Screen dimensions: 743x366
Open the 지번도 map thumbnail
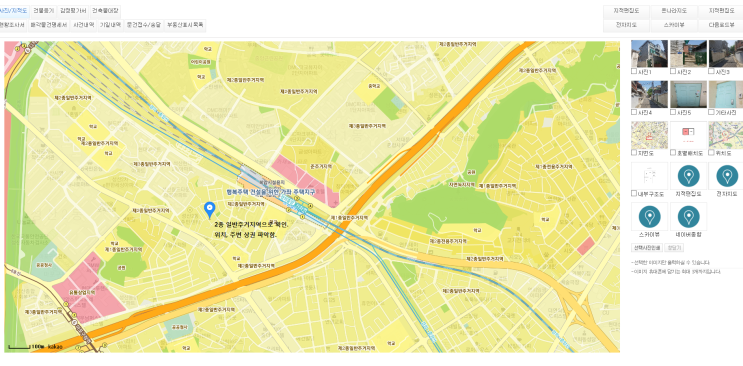click(x=650, y=135)
